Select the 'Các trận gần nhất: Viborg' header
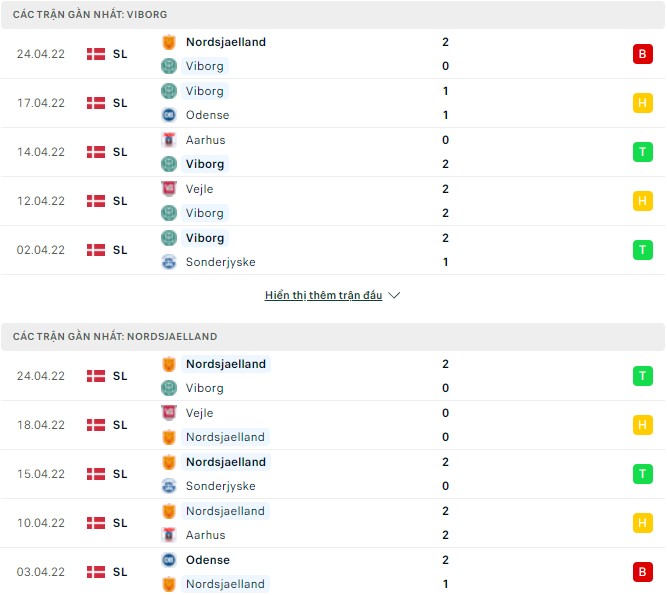Image resolution: width=667 pixels, height=595 pixels. pyautogui.click(x=90, y=15)
